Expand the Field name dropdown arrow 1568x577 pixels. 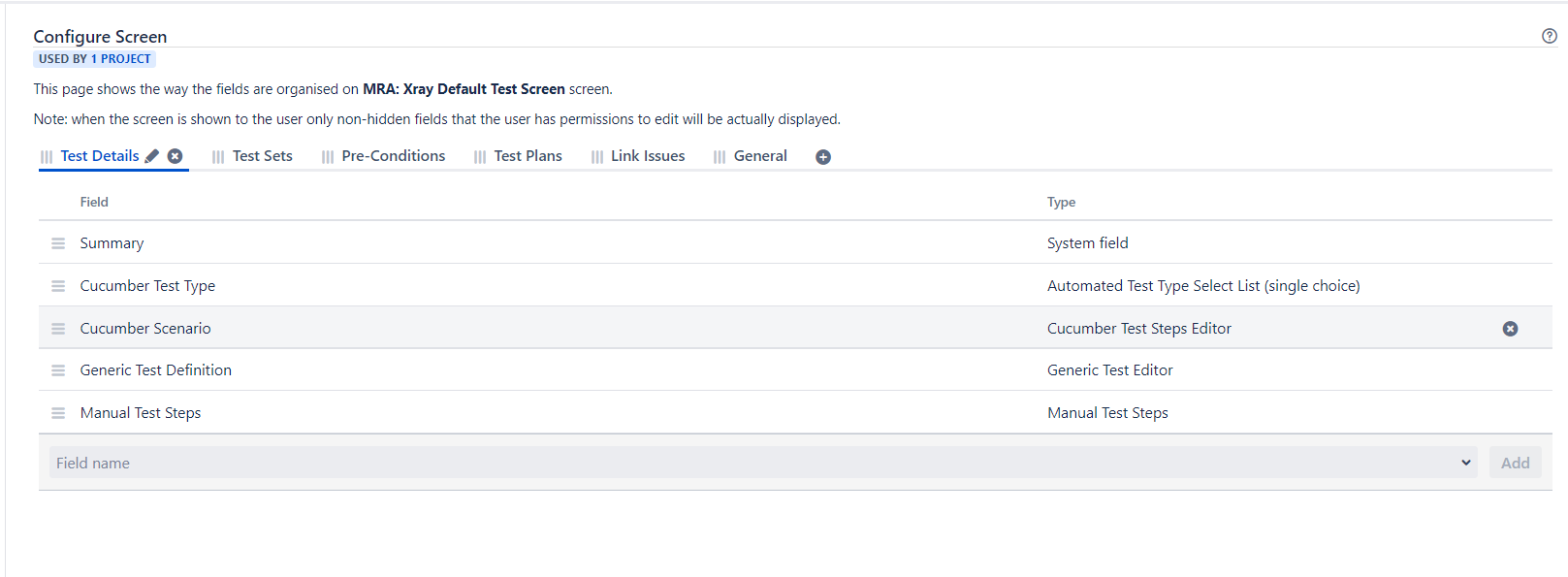(1465, 463)
